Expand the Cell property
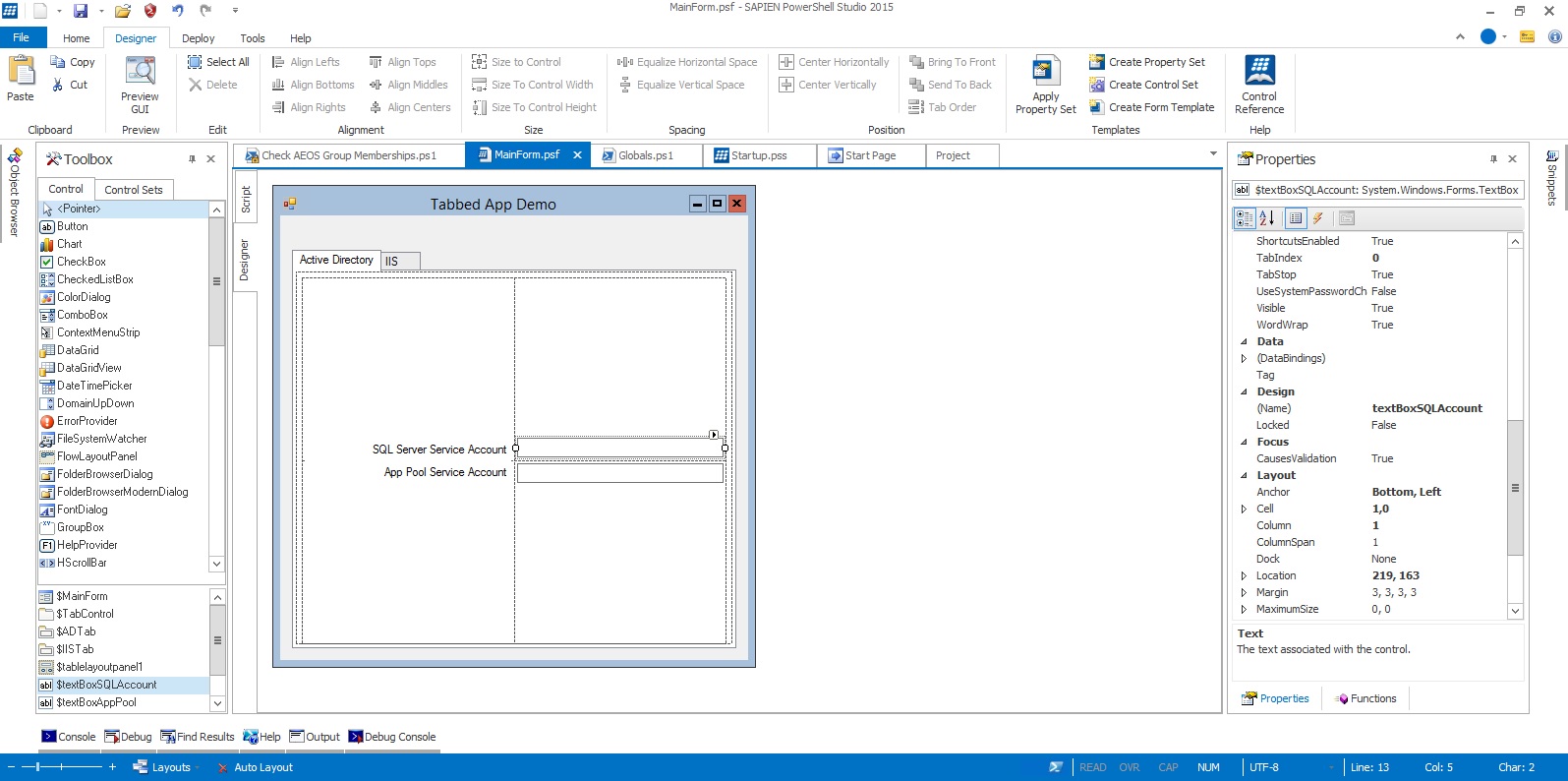 (1244, 509)
